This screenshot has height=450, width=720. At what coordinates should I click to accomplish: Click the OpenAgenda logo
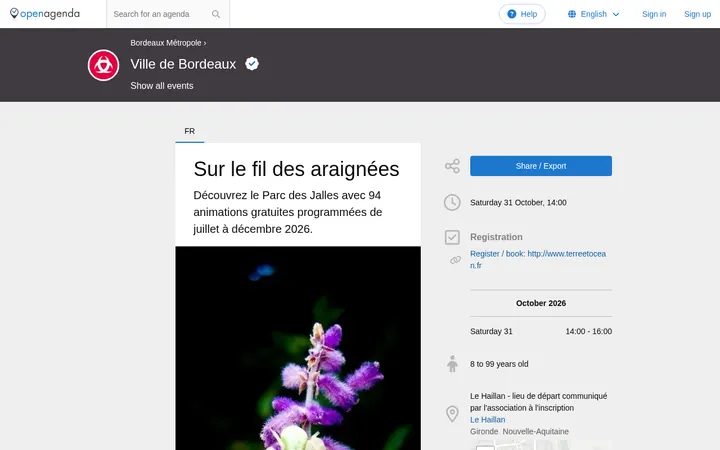45,14
